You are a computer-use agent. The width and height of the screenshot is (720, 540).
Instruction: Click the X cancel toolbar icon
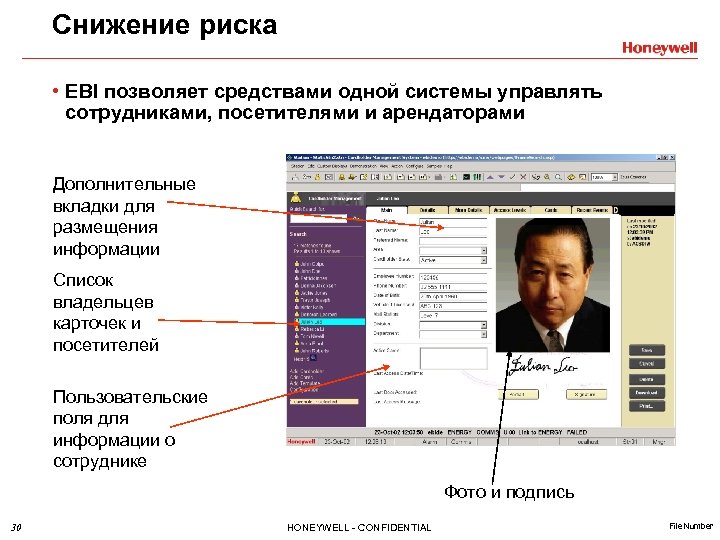tap(523, 177)
